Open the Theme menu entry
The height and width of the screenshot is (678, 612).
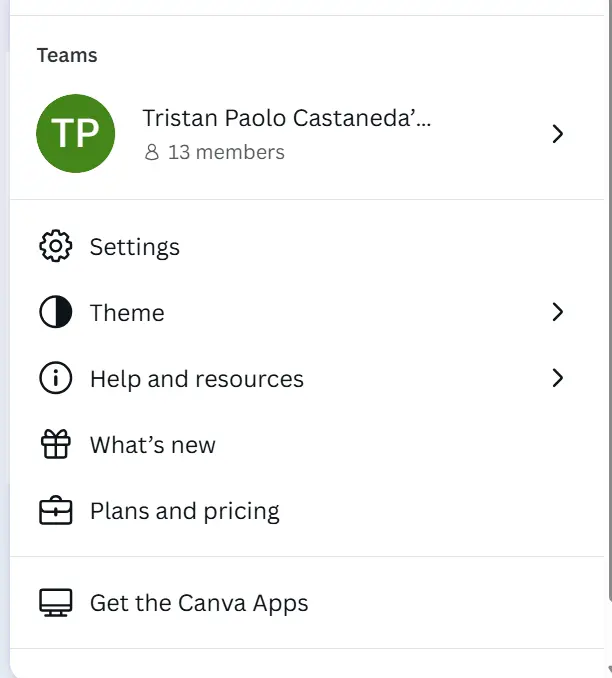(x=307, y=312)
